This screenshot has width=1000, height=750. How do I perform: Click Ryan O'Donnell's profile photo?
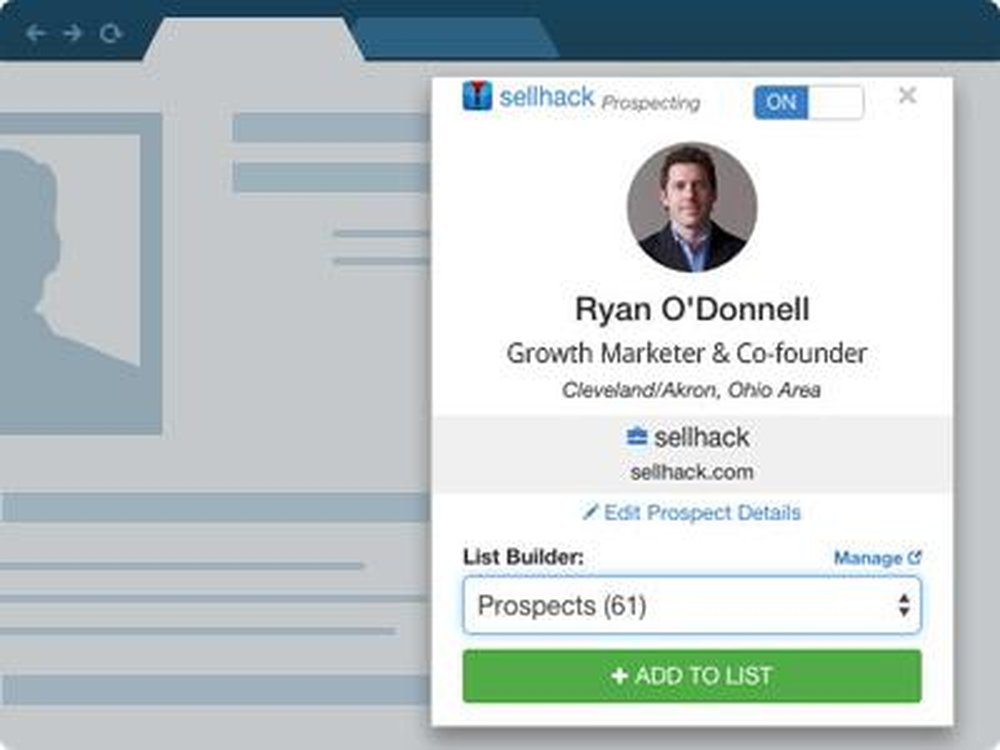click(692, 207)
